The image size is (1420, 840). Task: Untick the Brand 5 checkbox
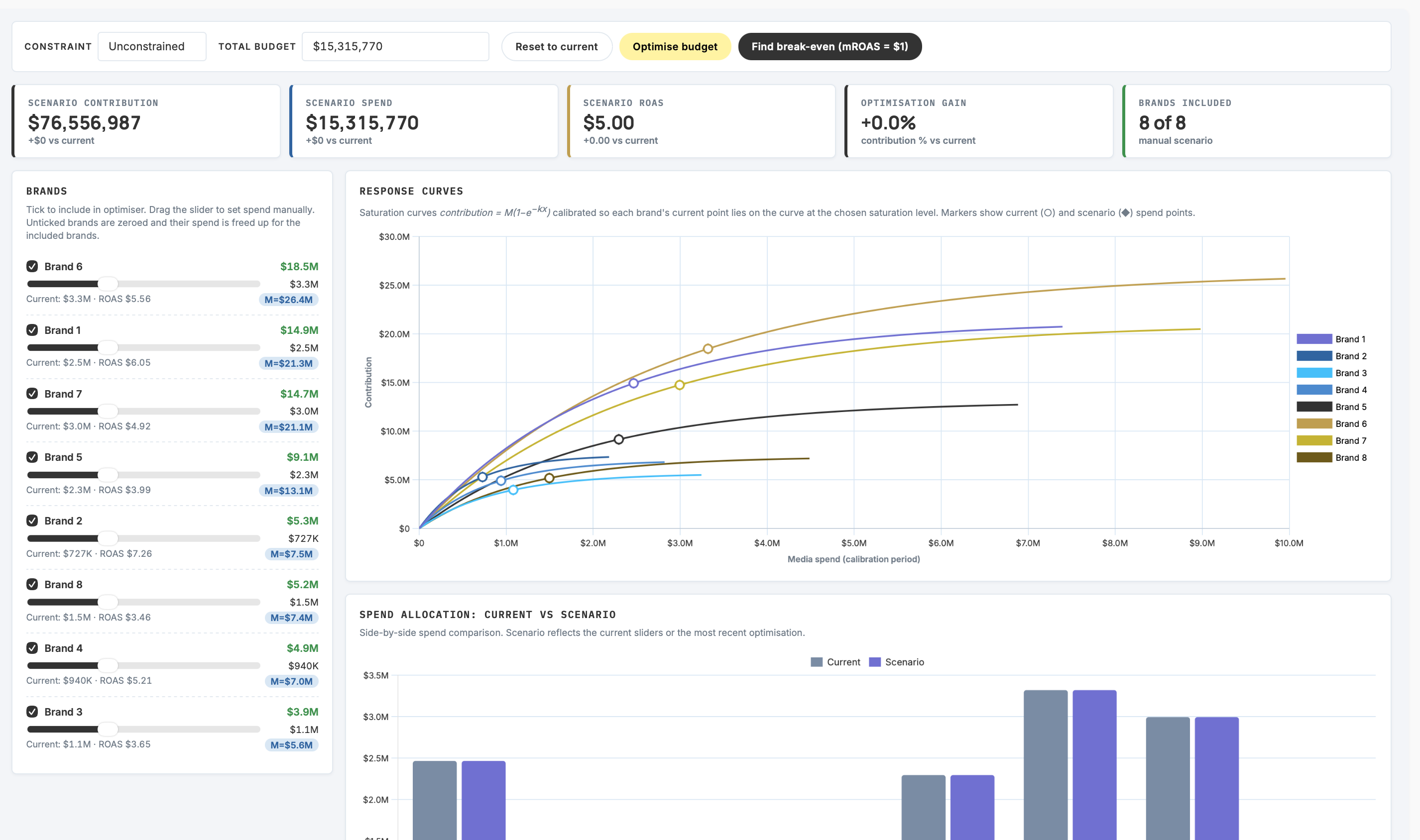tap(32, 457)
